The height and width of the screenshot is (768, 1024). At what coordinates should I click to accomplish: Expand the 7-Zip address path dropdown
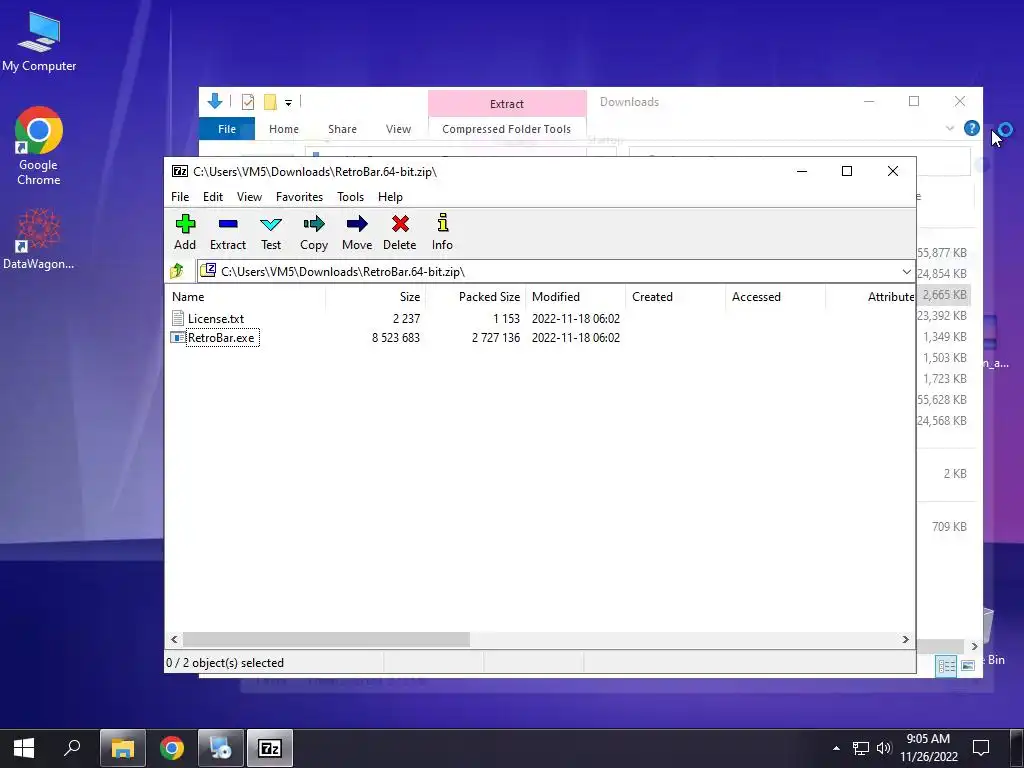(906, 272)
